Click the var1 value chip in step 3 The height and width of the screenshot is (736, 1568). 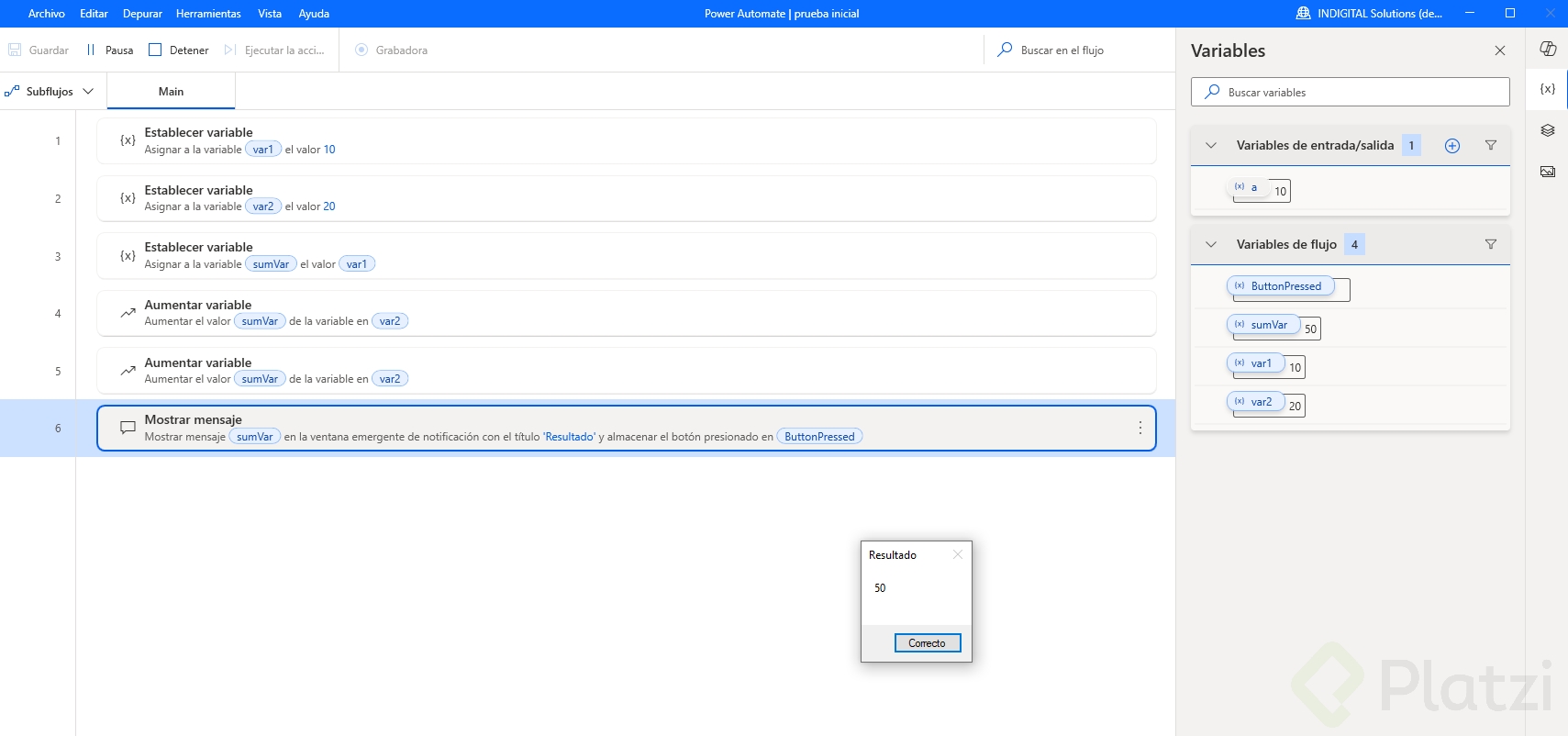point(357,264)
